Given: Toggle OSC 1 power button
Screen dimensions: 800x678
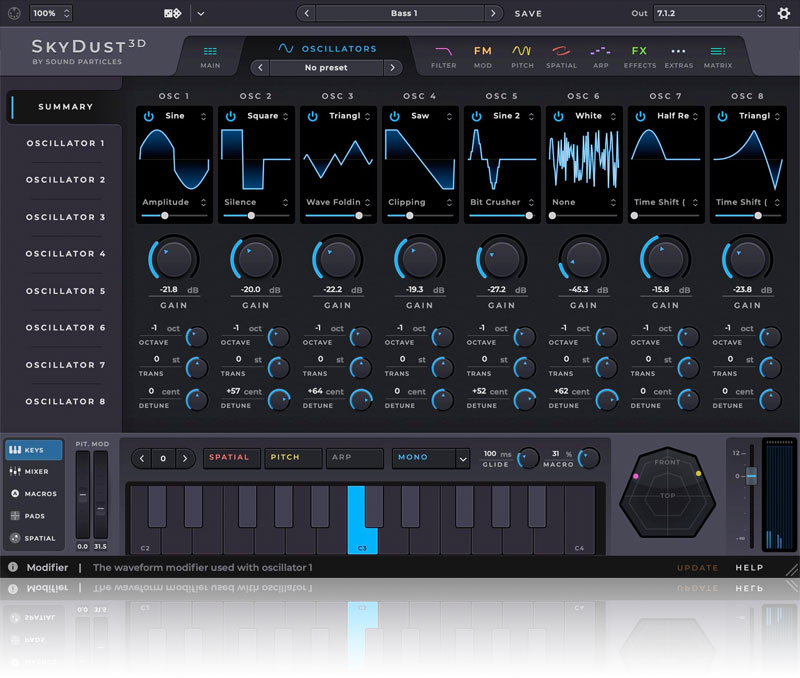Looking at the screenshot, I should [148, 116].
